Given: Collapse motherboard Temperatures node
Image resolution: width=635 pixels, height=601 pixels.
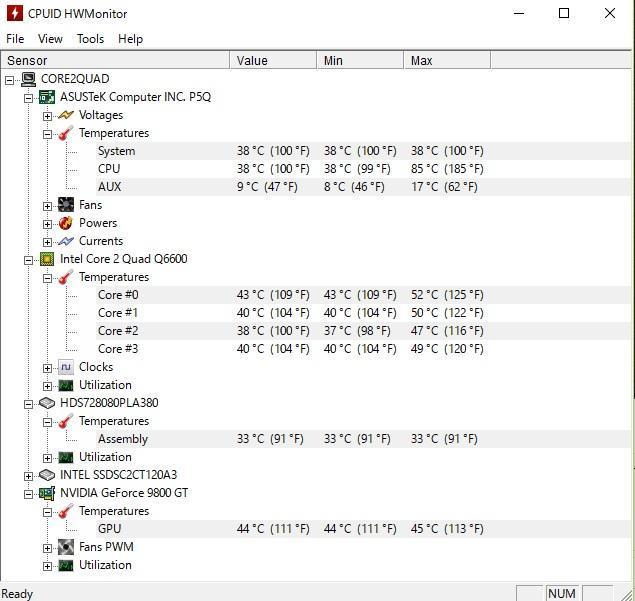Looking at the screenshot, I should pyautogui.click(x=47, y=134).
